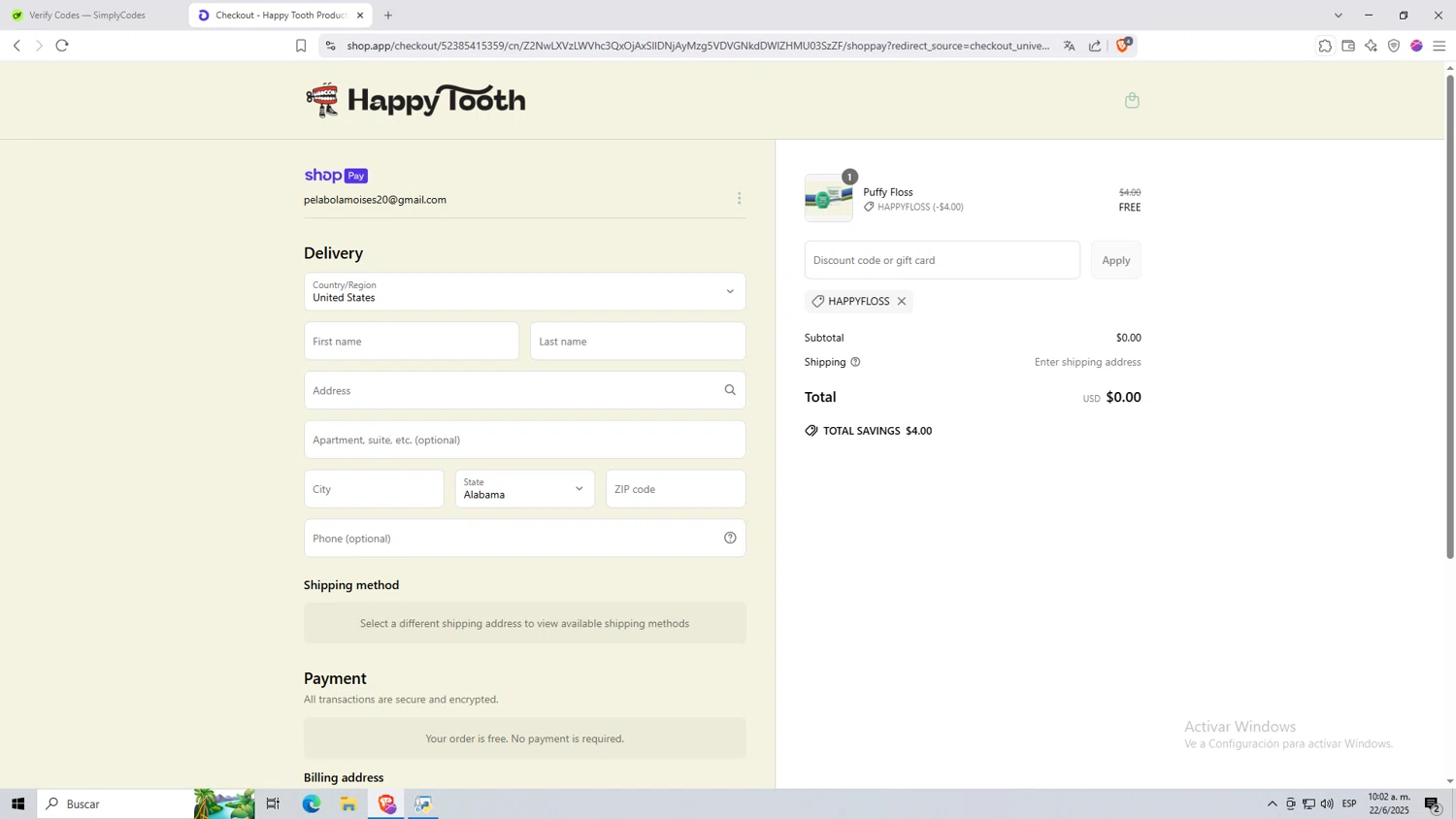Click the page vertical scrollbar
Image resolution: width=1456 pixels, height=819 pixels.
[x=1450, y=315]
